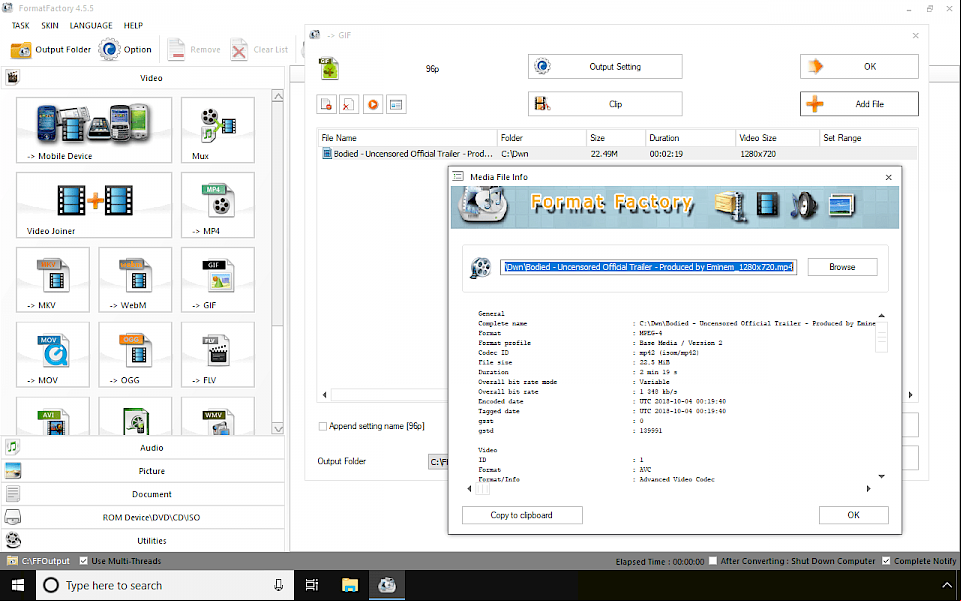Choose the MP4 conversion option
Screen dimensions: 961x601
[218, 205]
